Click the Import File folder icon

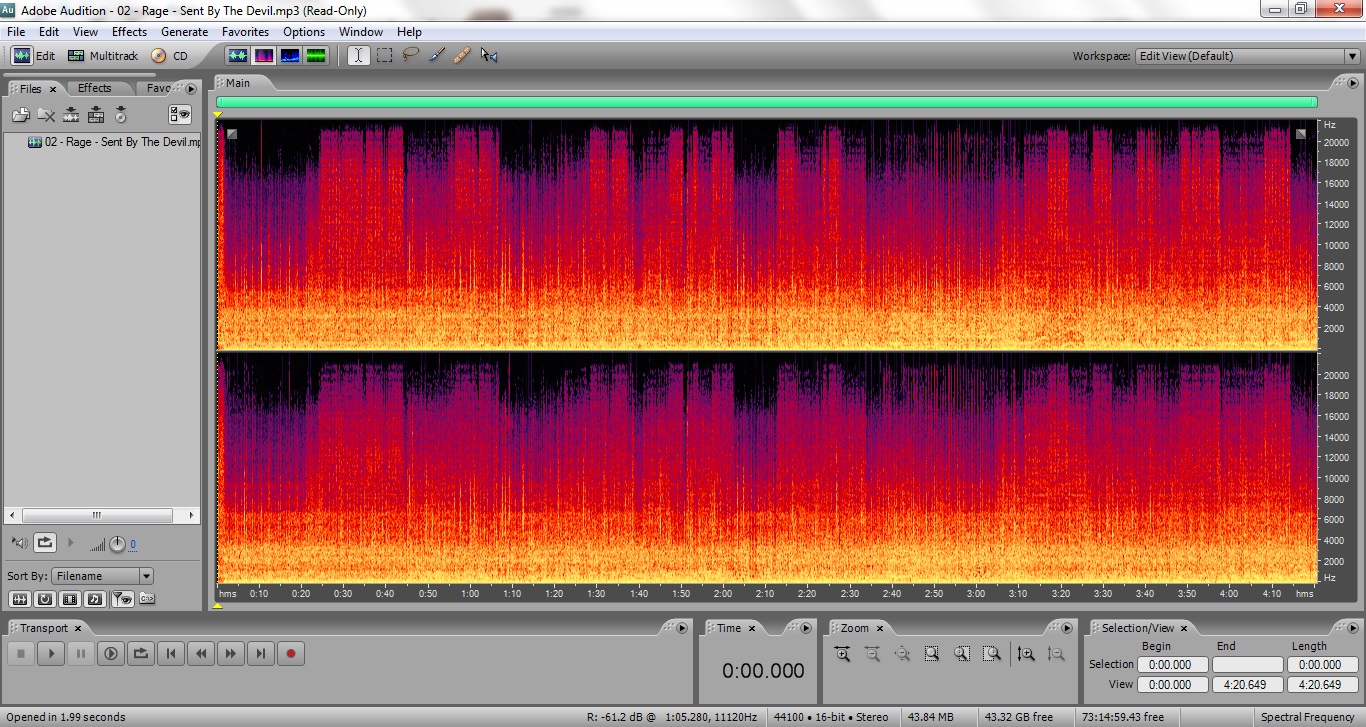[21, 115]
